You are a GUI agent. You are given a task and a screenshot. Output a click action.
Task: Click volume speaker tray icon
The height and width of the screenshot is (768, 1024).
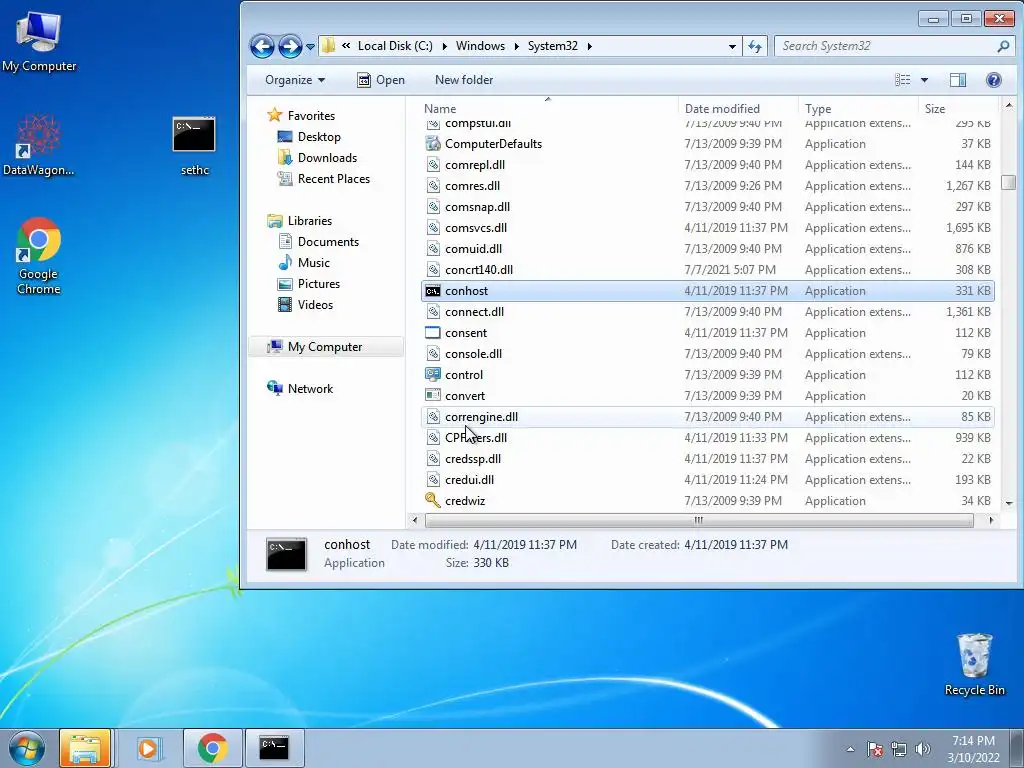click(x=922, y=749)
